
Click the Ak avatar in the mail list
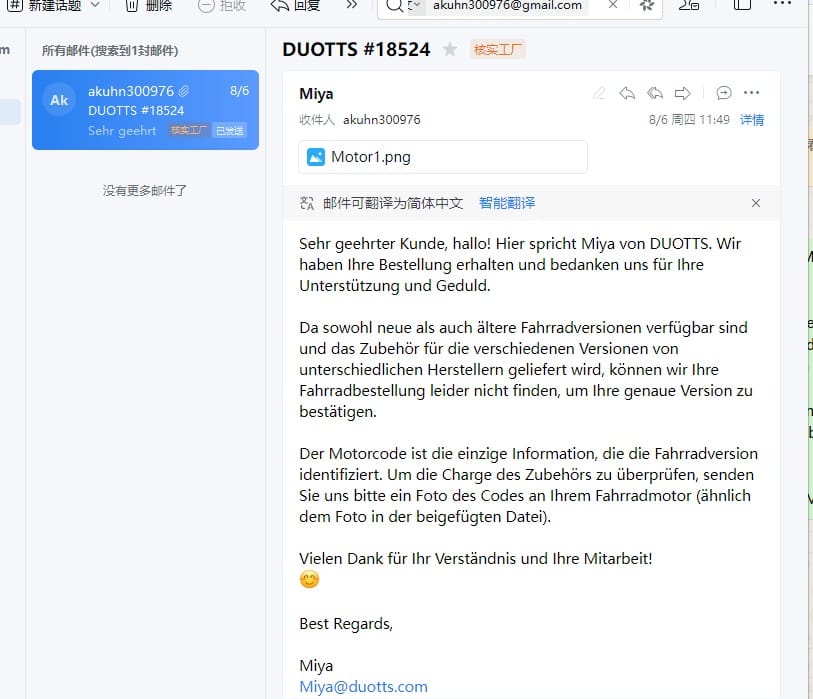click(59, 100)
